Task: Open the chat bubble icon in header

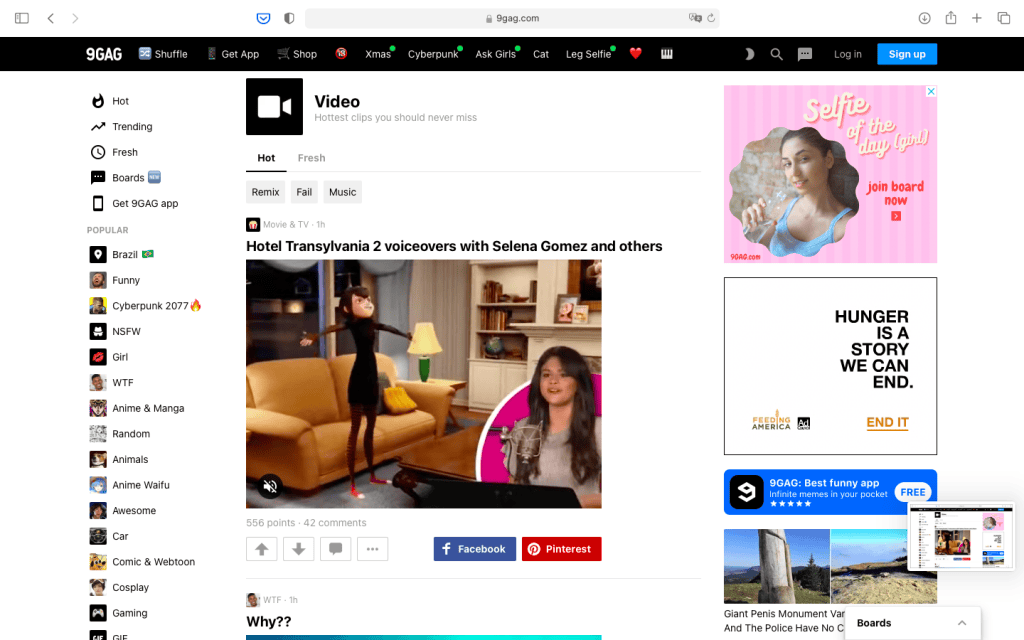Action: pyautogui.click(x=805, y=54)
